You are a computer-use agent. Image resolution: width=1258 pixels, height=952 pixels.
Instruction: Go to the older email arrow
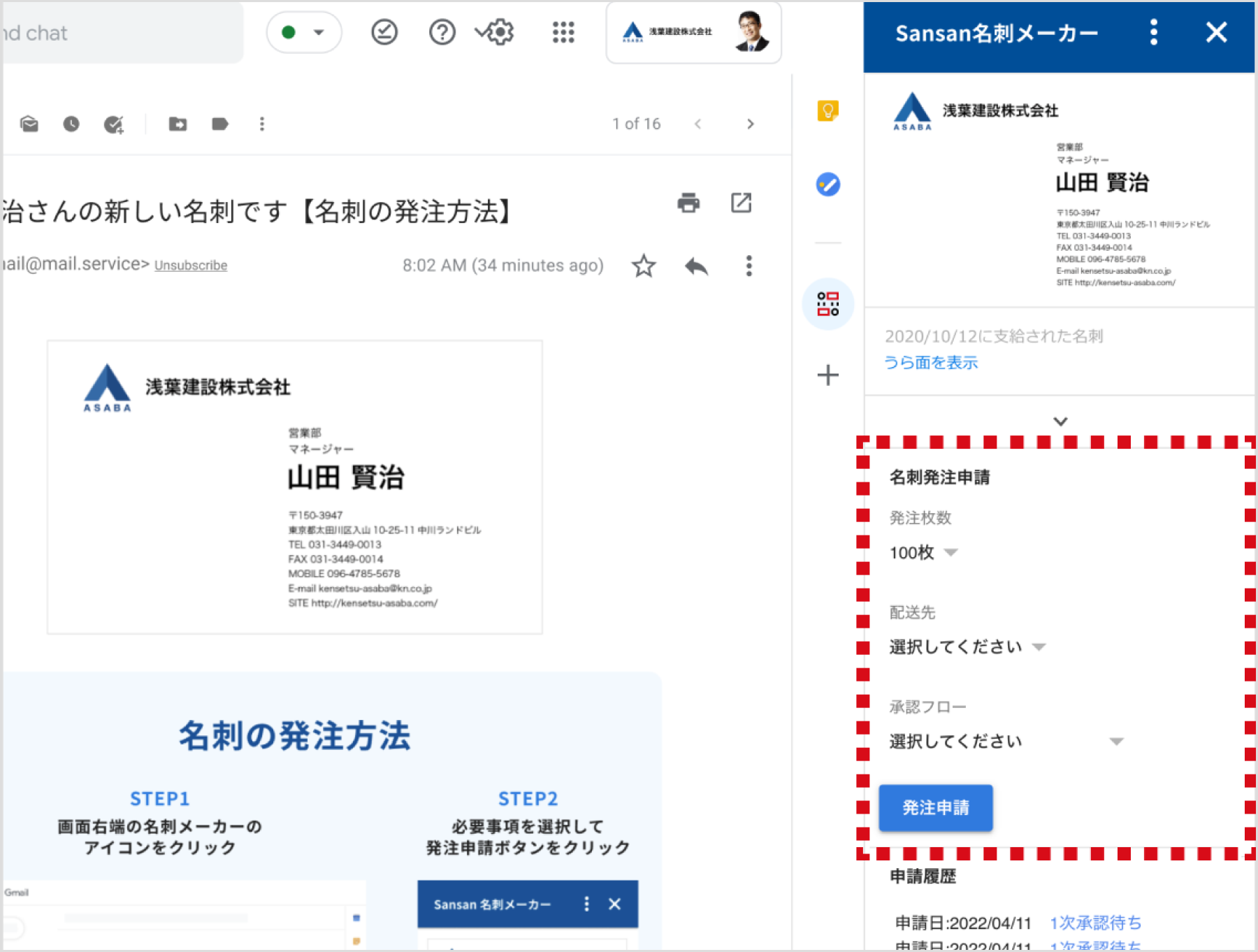[x=751, y=124]
